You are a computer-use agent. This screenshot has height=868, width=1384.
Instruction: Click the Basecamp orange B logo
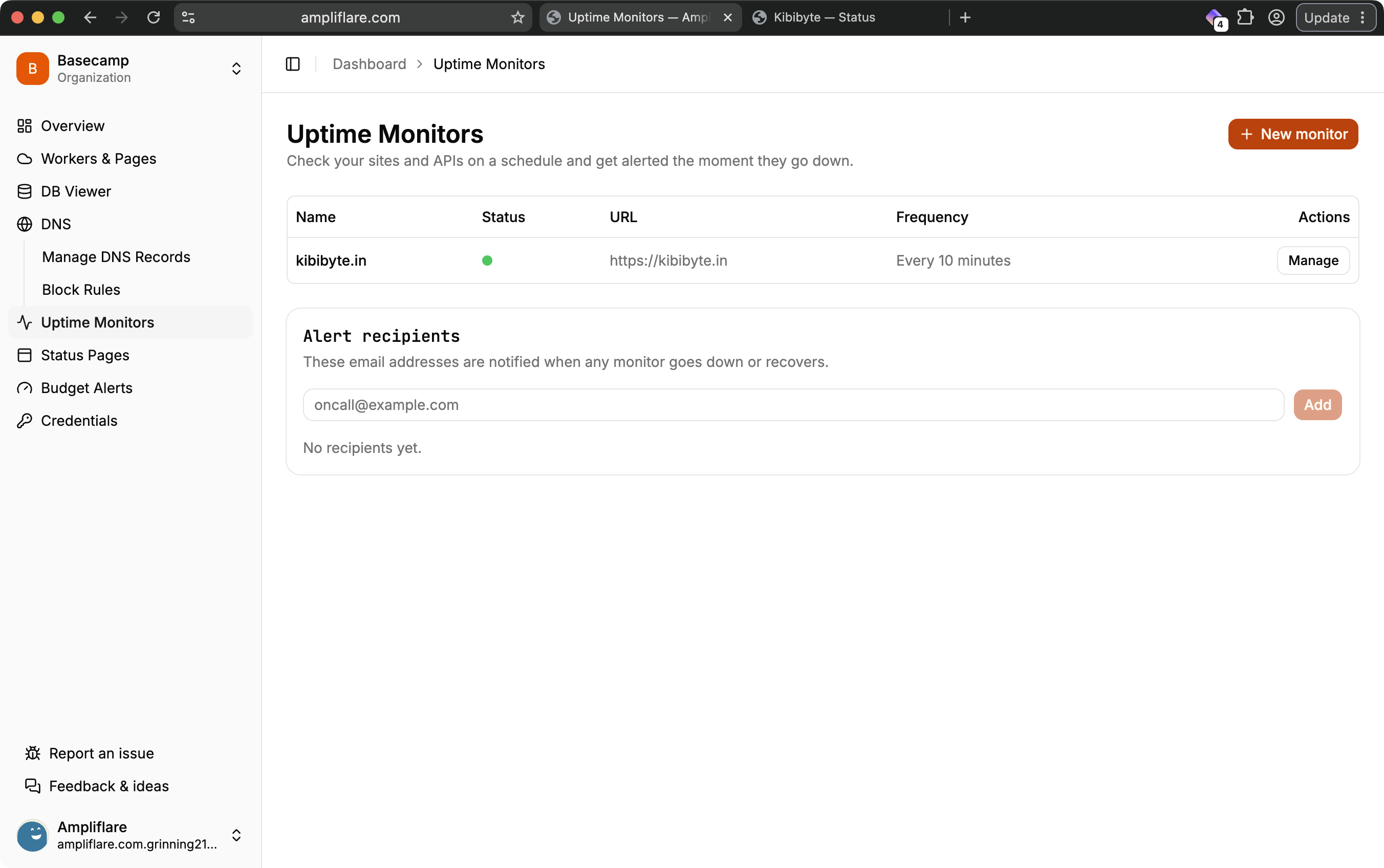tap(33, 68)
